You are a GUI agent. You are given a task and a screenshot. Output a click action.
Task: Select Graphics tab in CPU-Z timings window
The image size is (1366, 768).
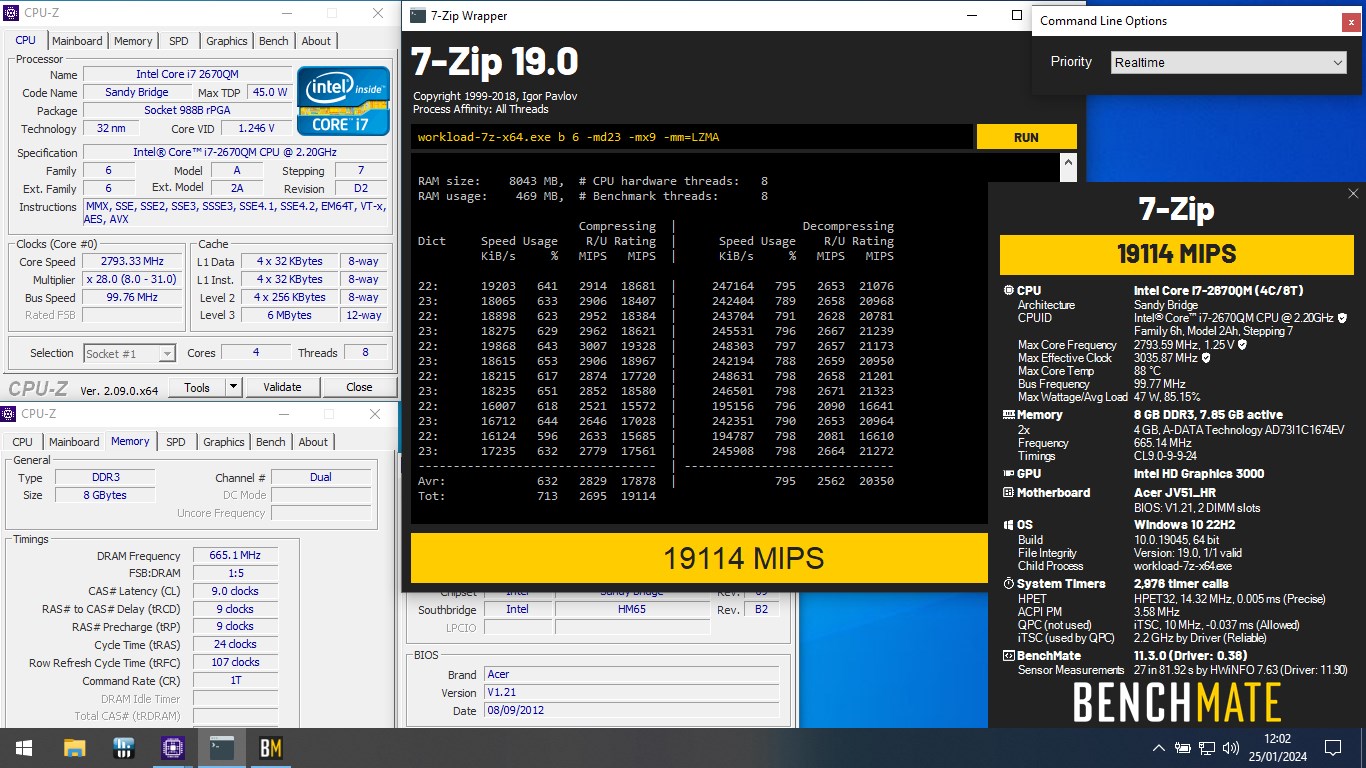pyautogui.click(x=224, y=442)
